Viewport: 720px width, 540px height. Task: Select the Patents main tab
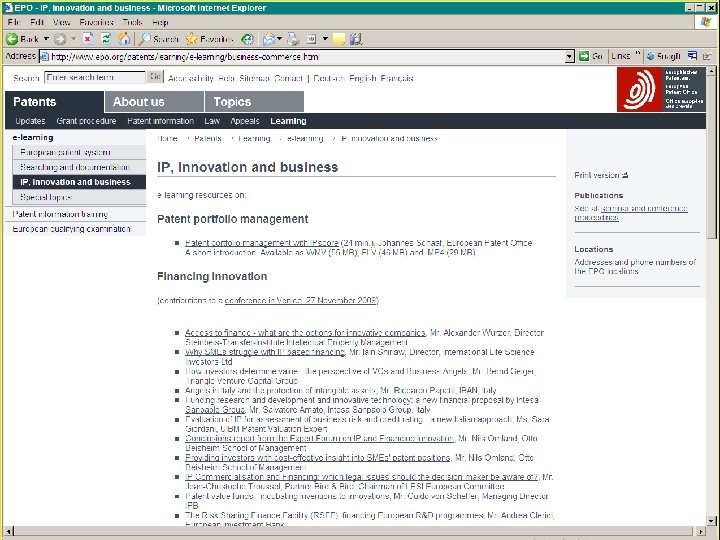pos(54,101)
